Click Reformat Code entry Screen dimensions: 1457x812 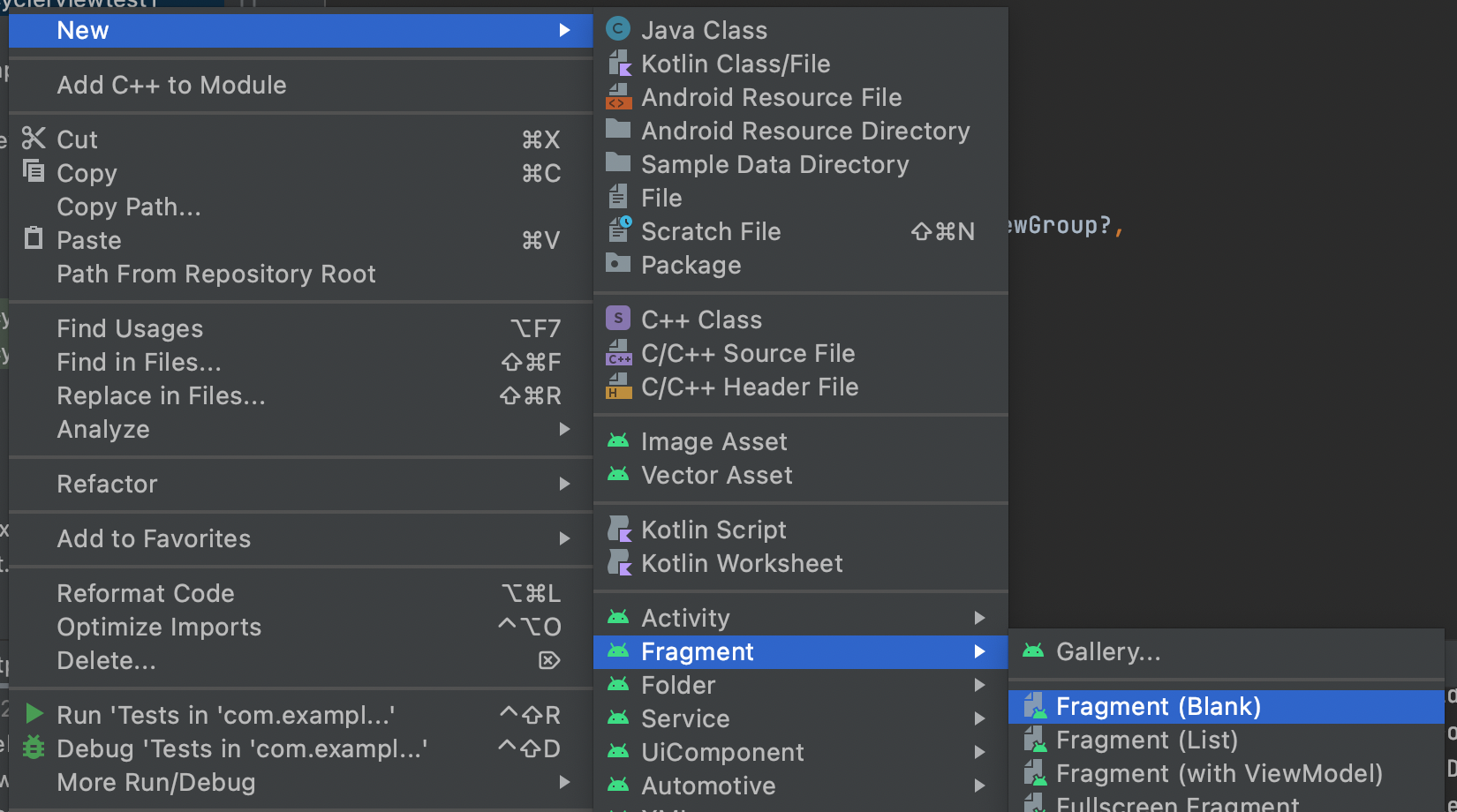[x=146, y=593]
